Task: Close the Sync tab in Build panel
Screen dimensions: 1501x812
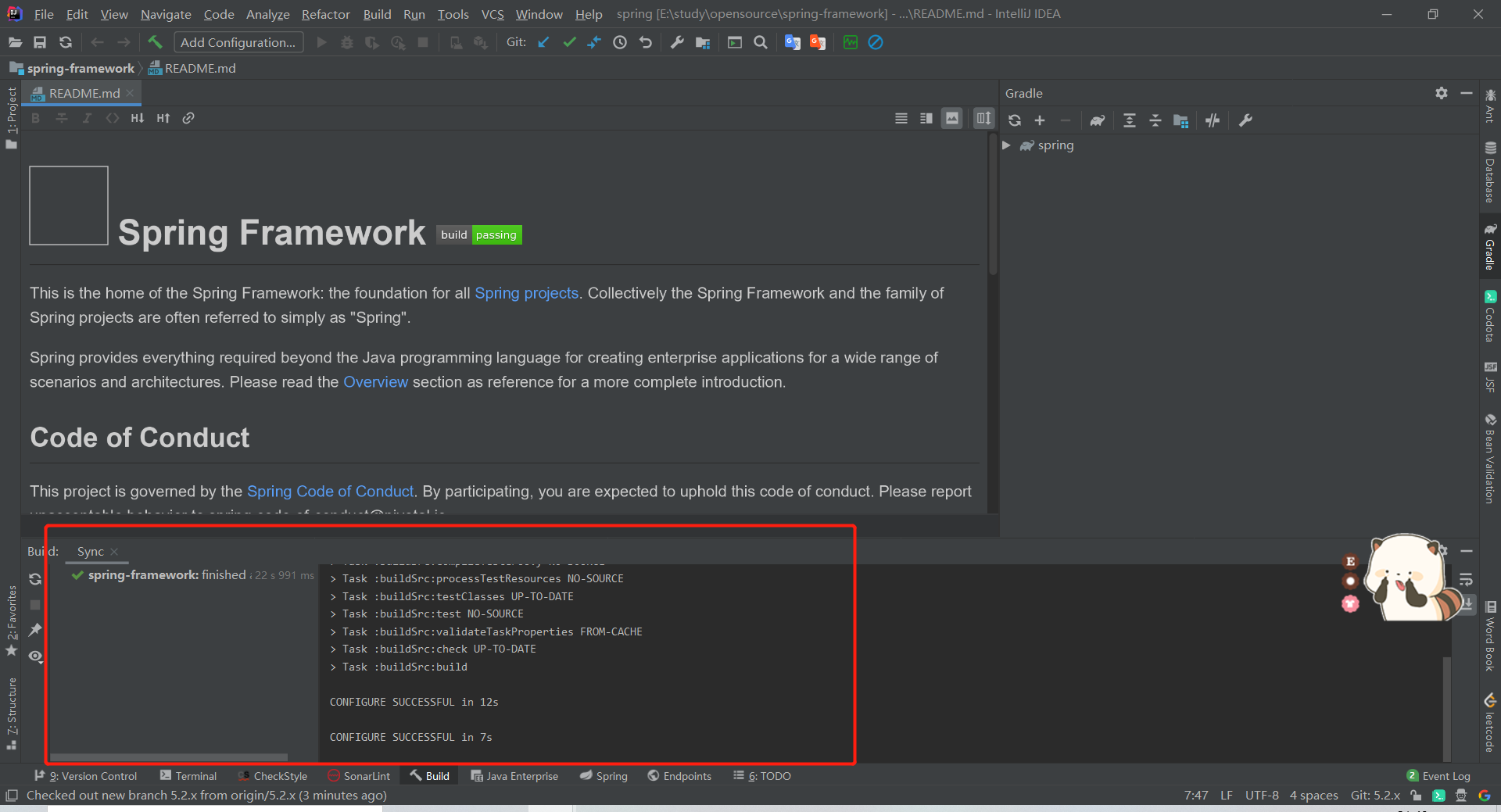Action: click(114, 552)
